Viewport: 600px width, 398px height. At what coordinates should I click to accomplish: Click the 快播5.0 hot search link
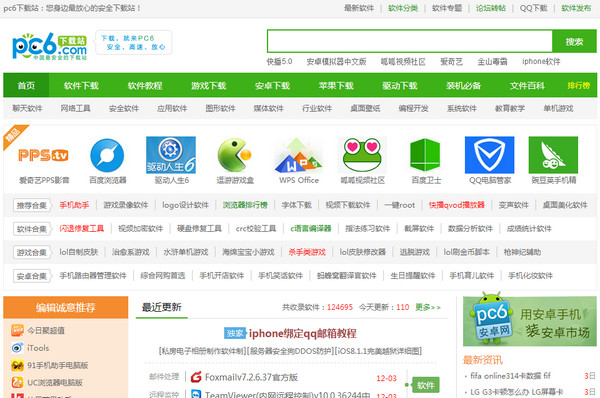tap(279, 61)
